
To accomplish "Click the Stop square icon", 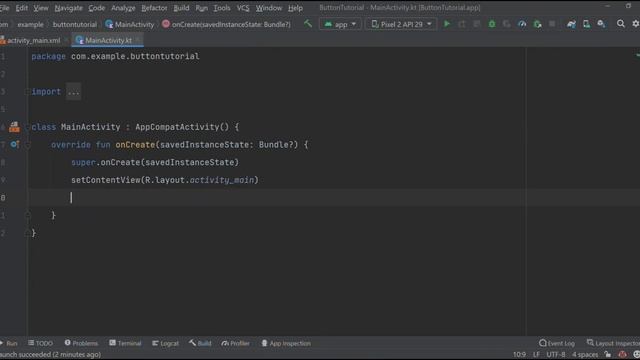I will tap(552, 24).
